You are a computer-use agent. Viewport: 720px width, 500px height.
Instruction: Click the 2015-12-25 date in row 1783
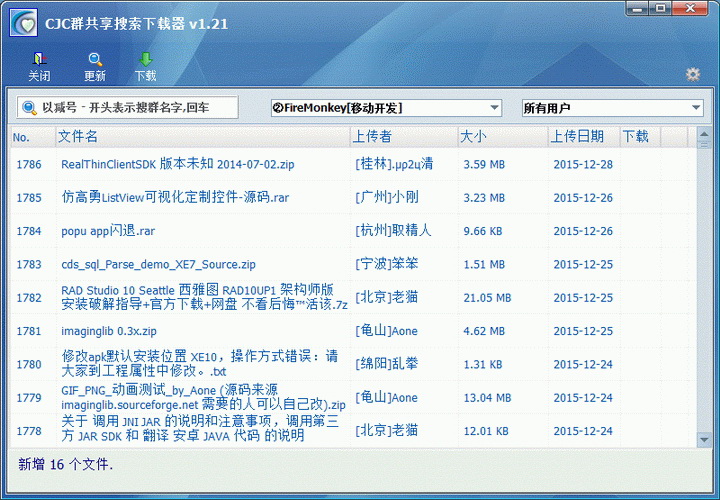coord(583,264)
